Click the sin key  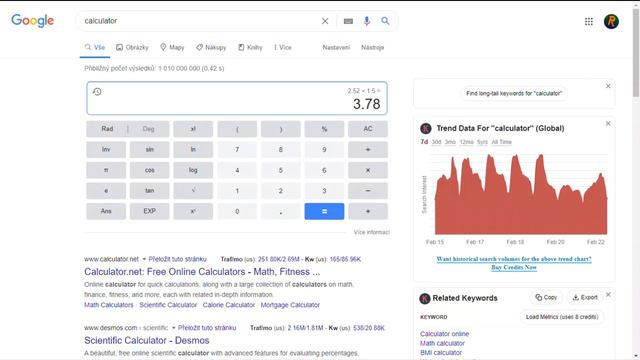[150, 150]
